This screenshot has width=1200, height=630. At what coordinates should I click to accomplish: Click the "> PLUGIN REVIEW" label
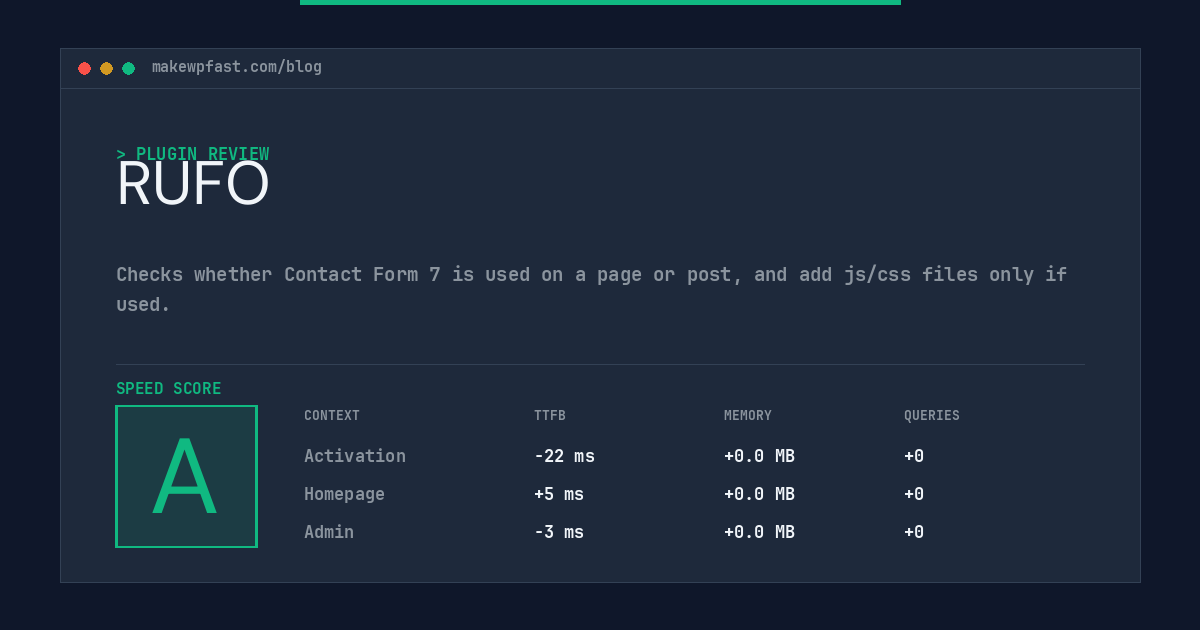[193, 154]
